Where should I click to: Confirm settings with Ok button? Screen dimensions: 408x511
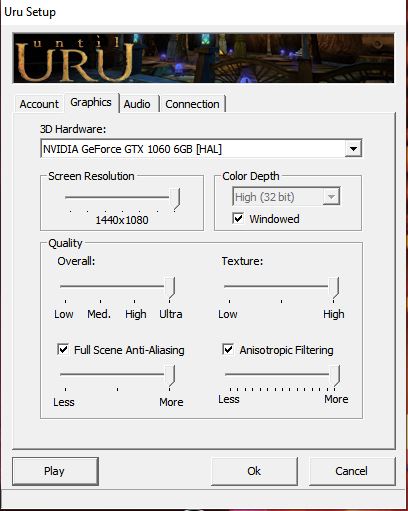point(254,471)
